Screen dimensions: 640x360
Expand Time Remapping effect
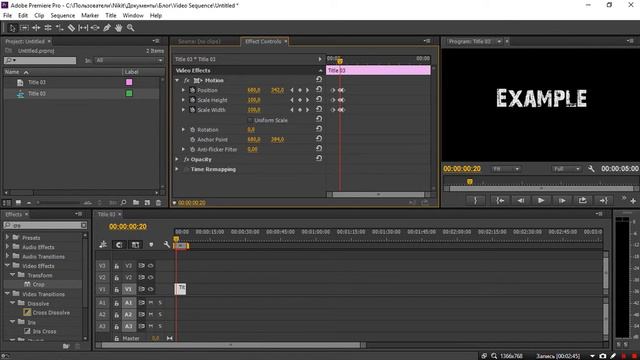(x=177, y=169)
